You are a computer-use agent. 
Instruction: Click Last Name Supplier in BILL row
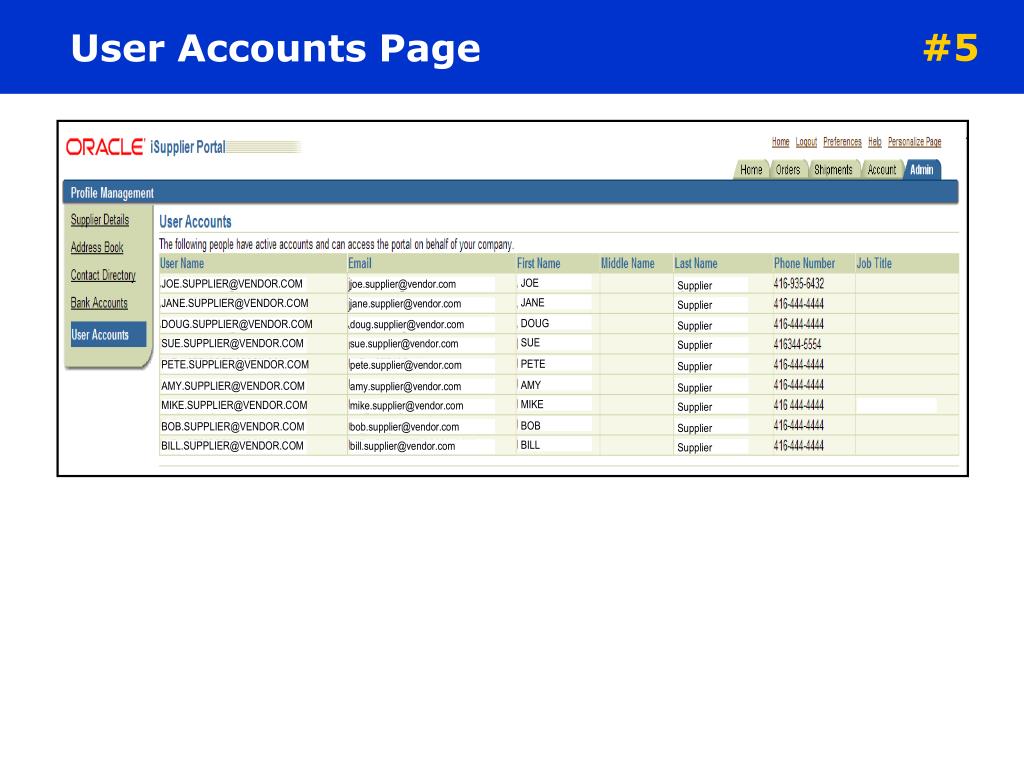(x=695, y=447)
